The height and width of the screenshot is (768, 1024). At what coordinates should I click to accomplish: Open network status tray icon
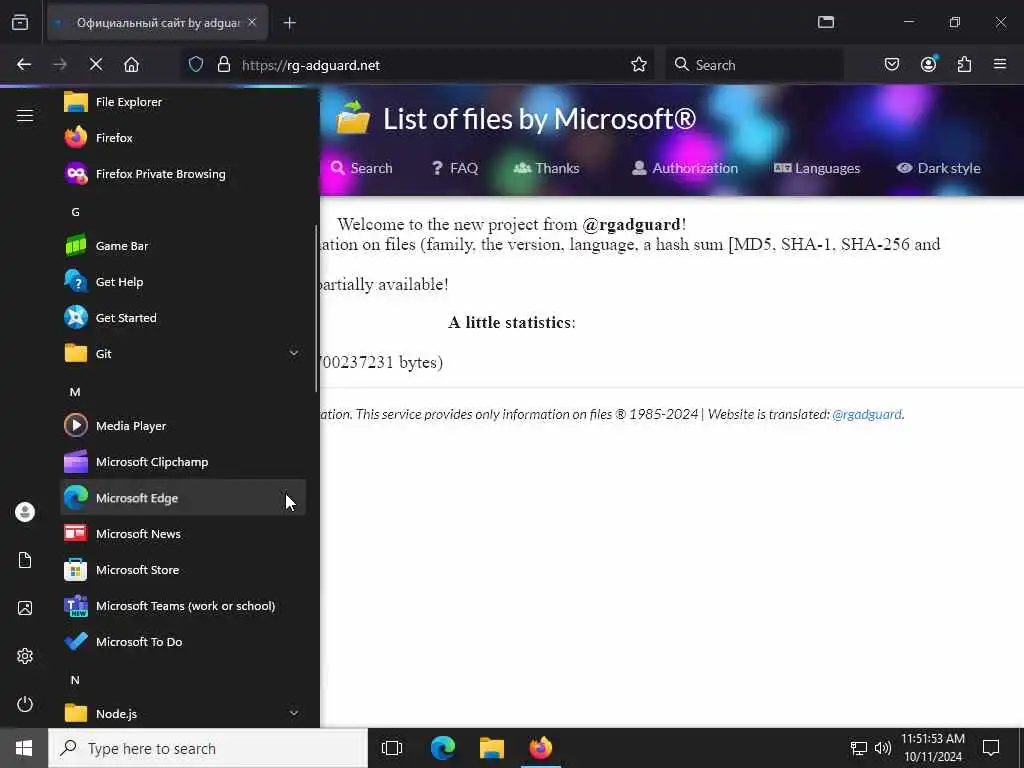[858, 748]
